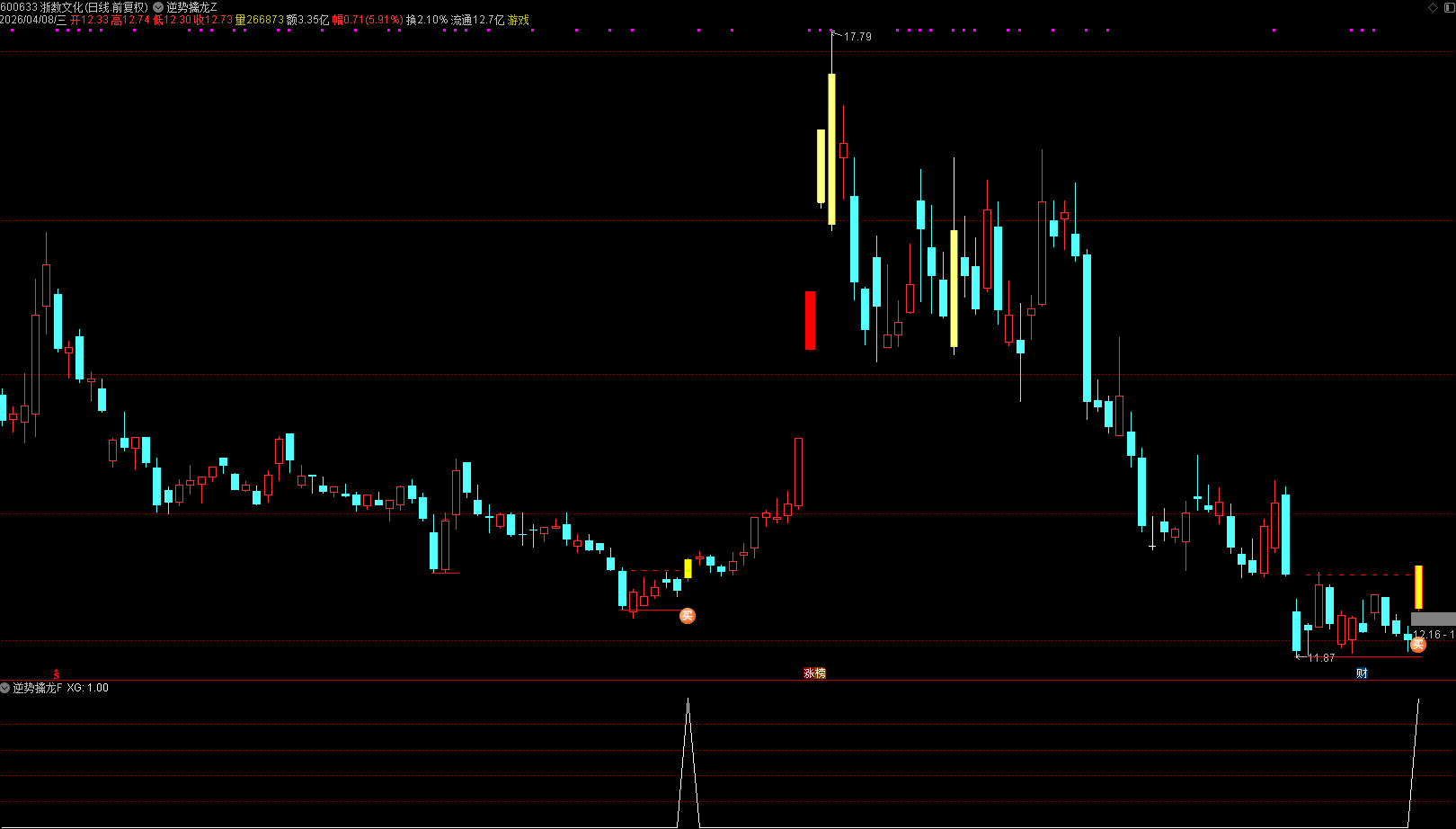
Task: Click the 买 buy signal under yellow candle mid-chart
Action: pos(688,616)
